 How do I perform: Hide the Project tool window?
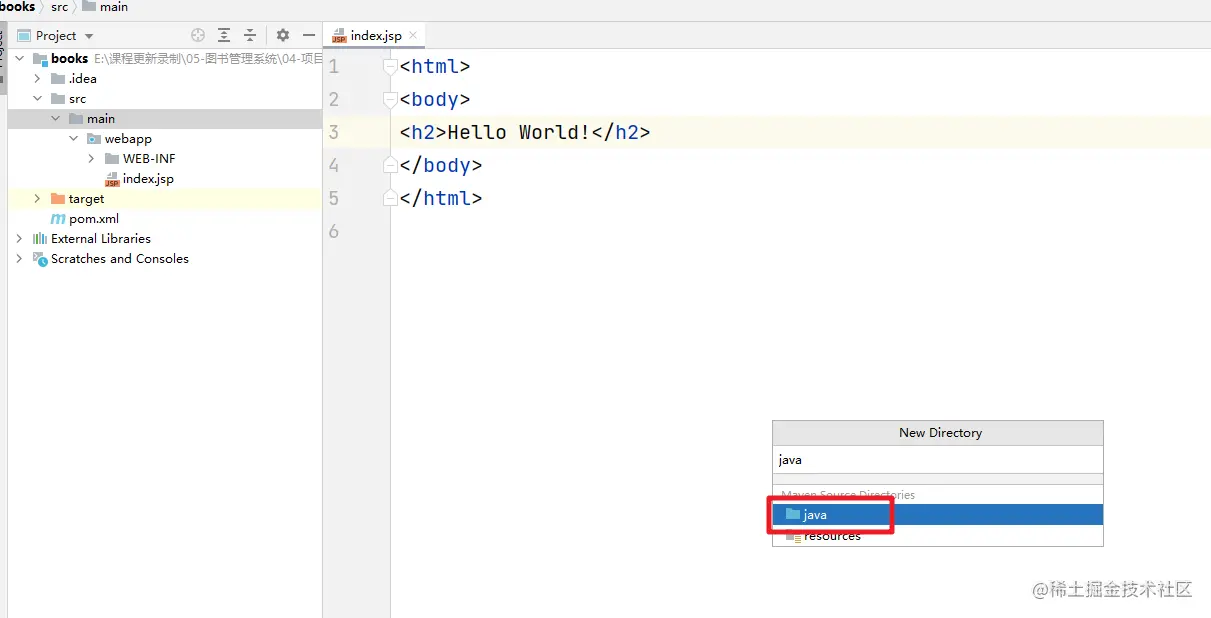pyautogui.click(x=309, y=35)
